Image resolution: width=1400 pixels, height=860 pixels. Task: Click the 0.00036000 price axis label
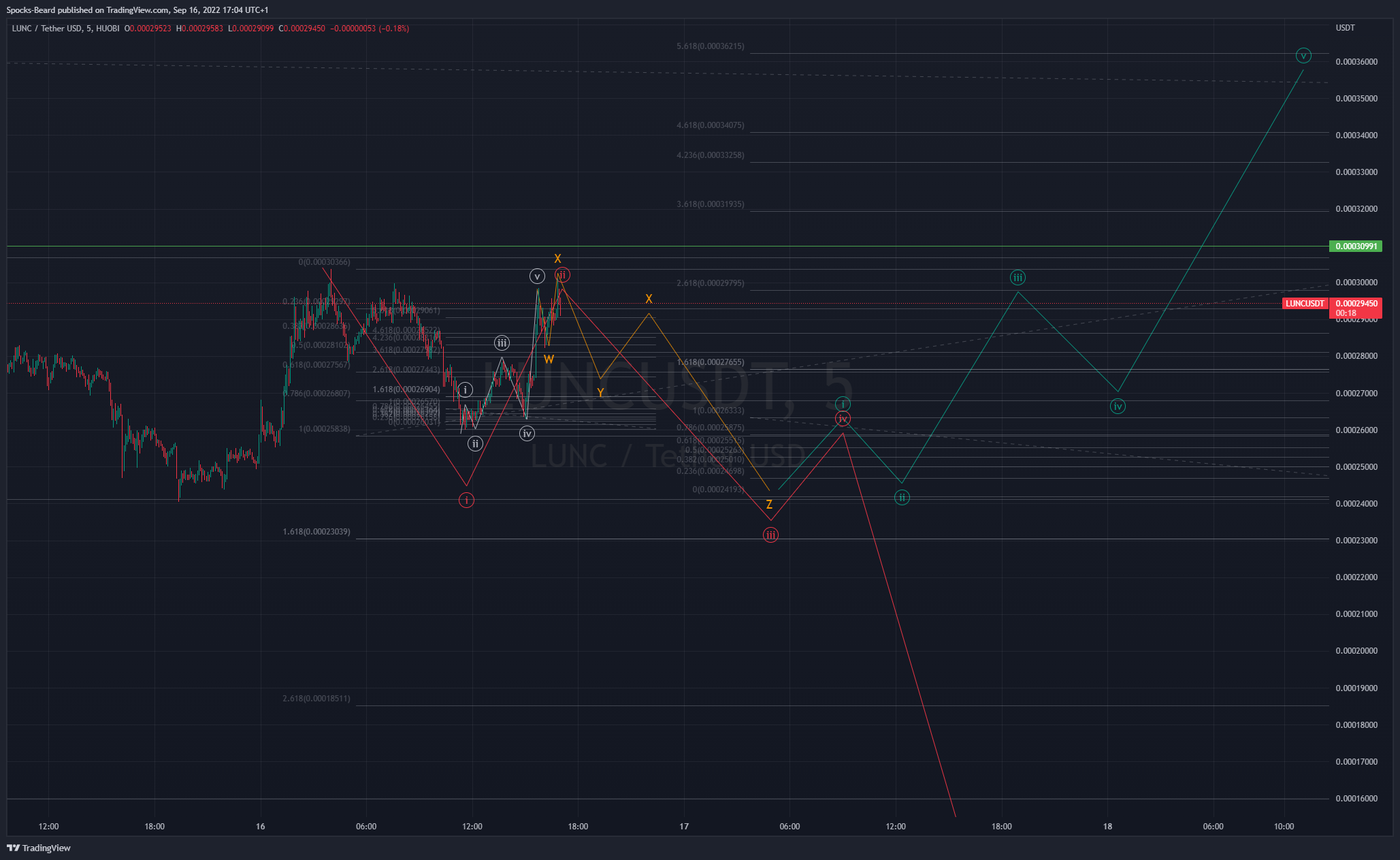[x=1356, y=62]
